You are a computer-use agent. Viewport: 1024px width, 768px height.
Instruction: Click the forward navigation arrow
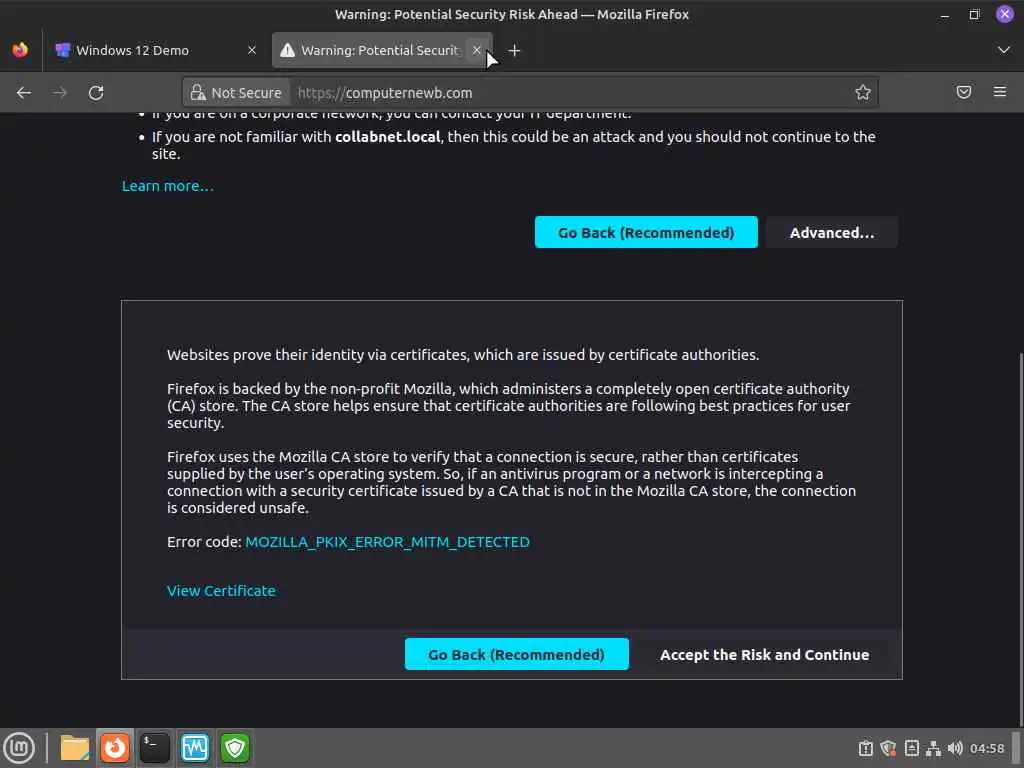pos(59,93)
